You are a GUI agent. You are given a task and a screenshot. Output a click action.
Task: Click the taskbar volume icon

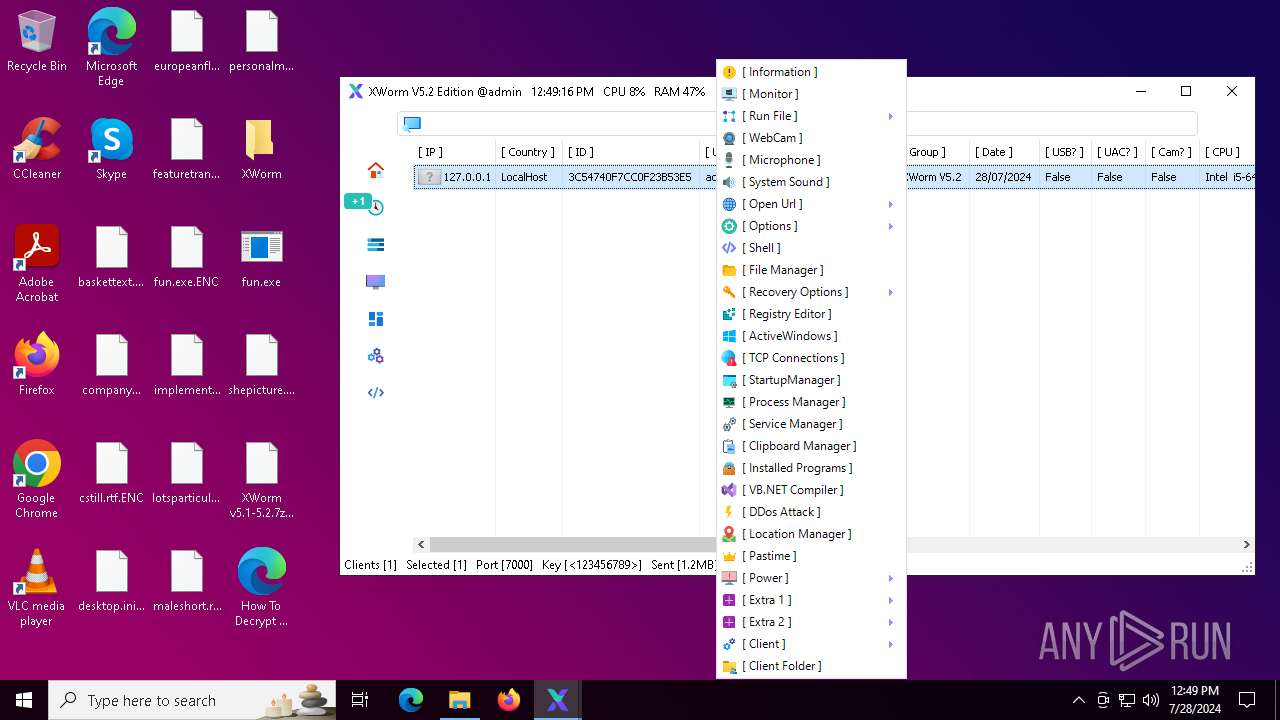pos(1151,700)
